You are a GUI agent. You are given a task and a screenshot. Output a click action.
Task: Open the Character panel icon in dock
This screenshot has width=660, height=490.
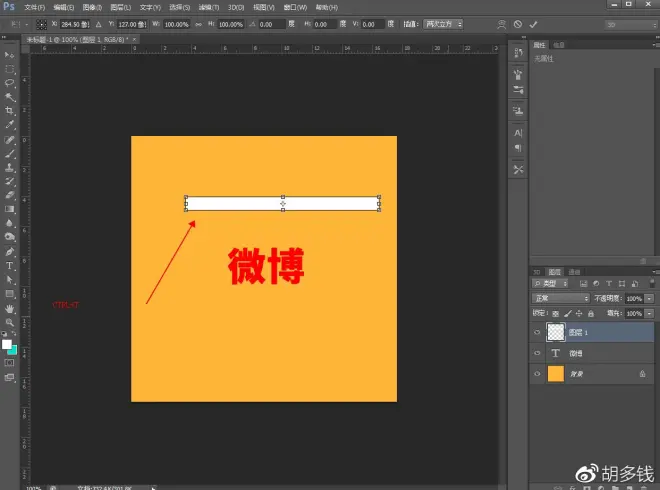[x=518, y=133]
